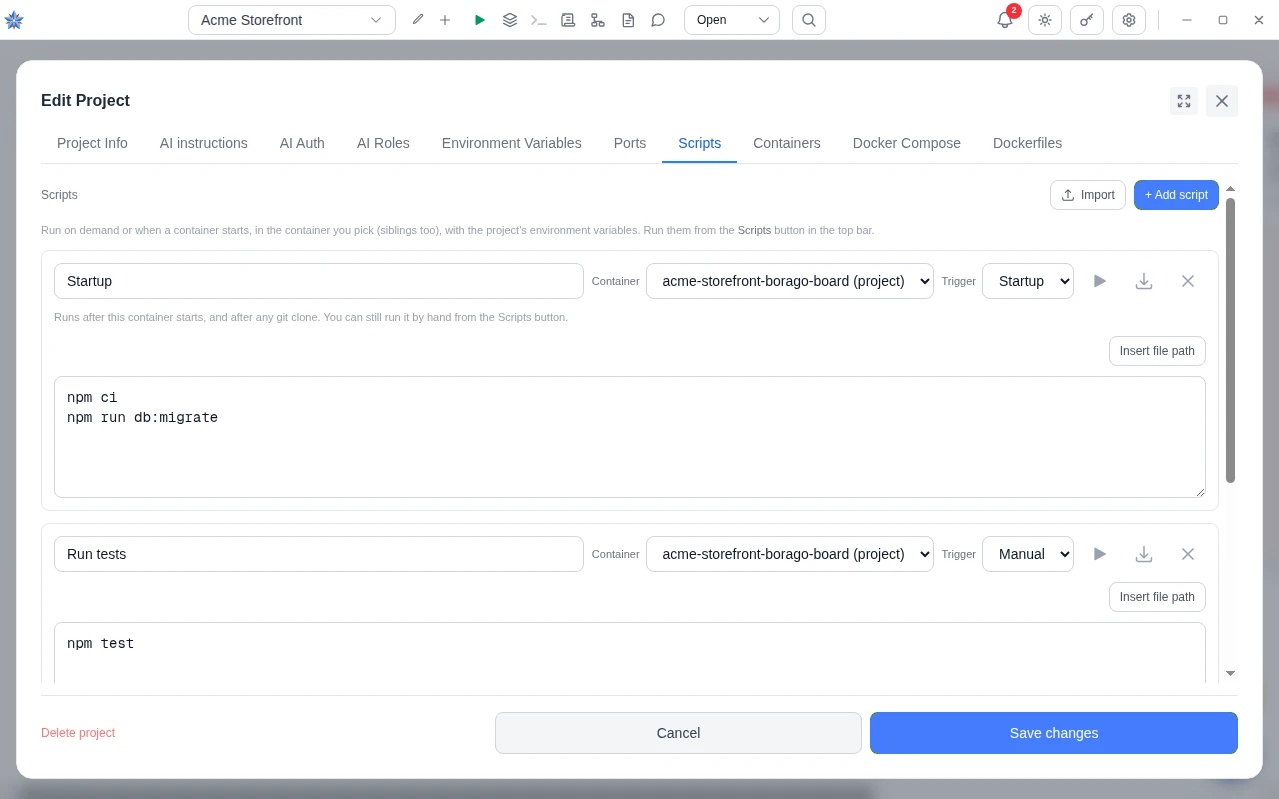Download the Run tests script
1279x799 pixels.
click(x=1144, y=554)
